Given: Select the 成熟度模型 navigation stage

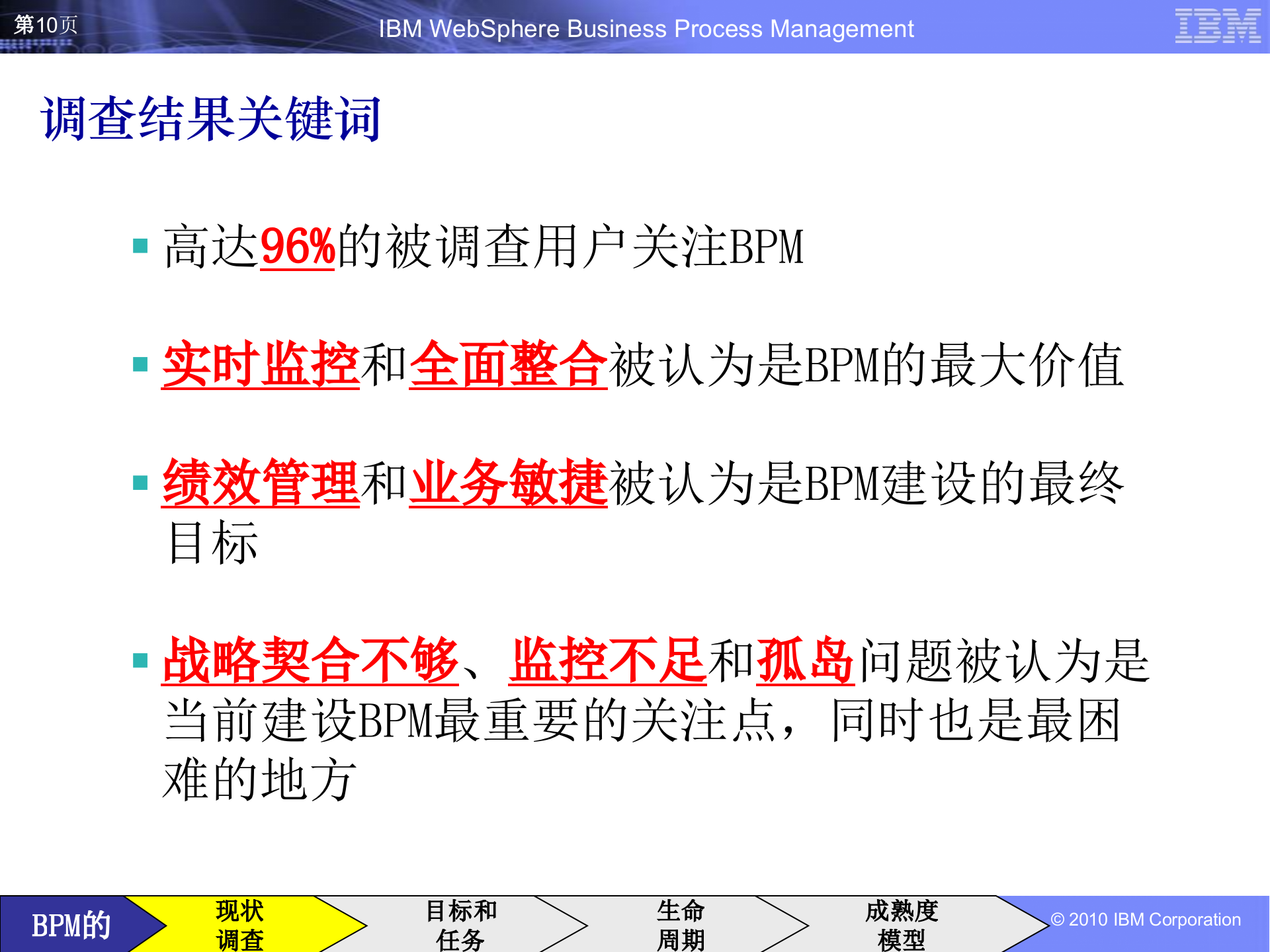Looking at the screenshot, I should tap(903, 921).
